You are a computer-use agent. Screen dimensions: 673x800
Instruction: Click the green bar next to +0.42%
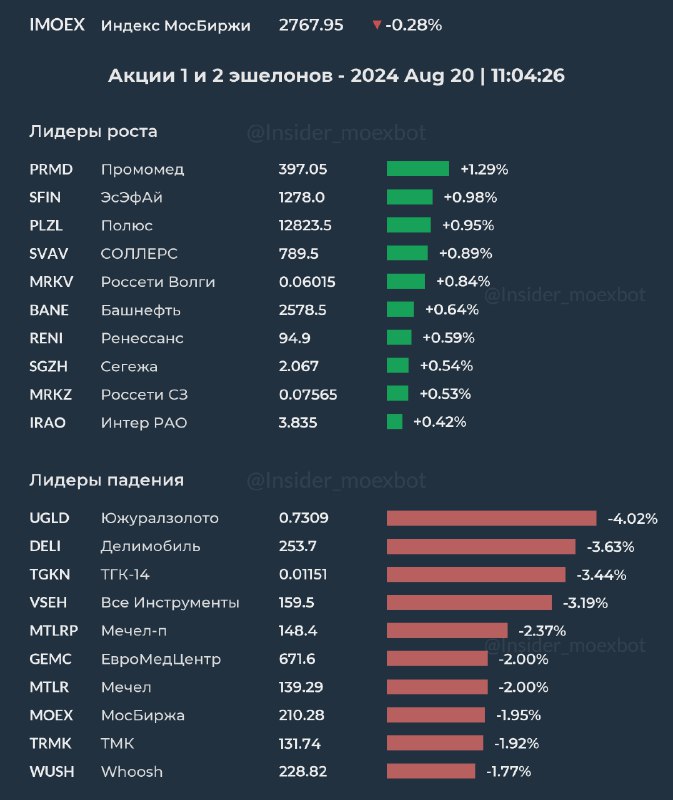click(395, 422)
